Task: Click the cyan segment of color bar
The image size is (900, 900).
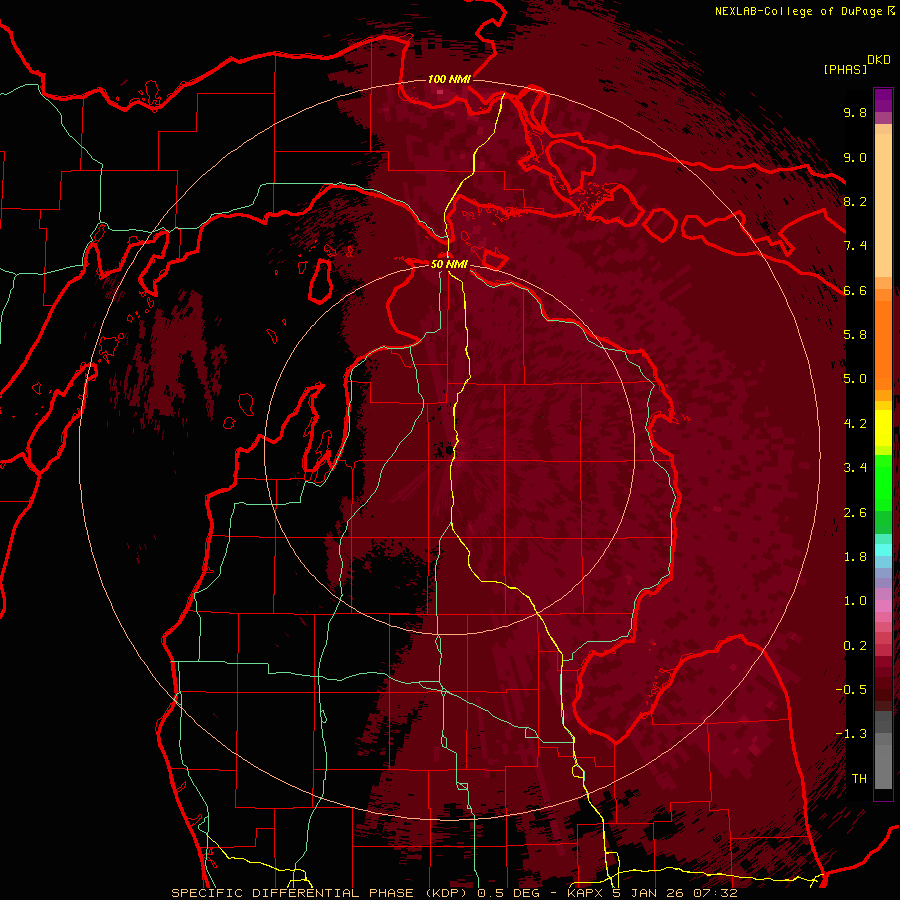Action: coord(883,550)
